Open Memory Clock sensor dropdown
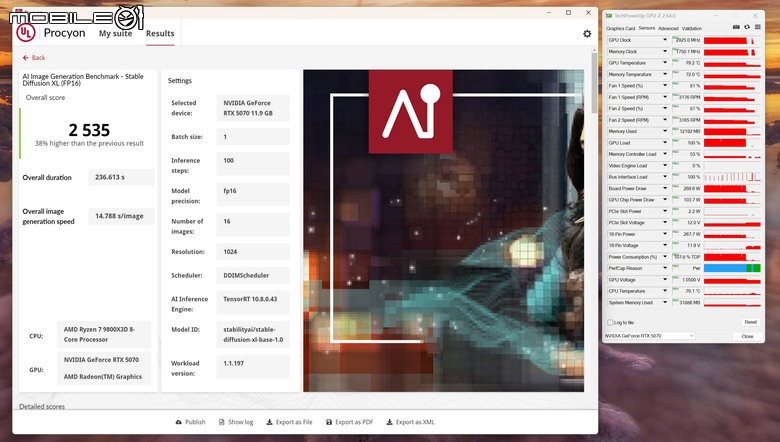The image size is (780, 442). pyautogui.click(x=665, y=51)
